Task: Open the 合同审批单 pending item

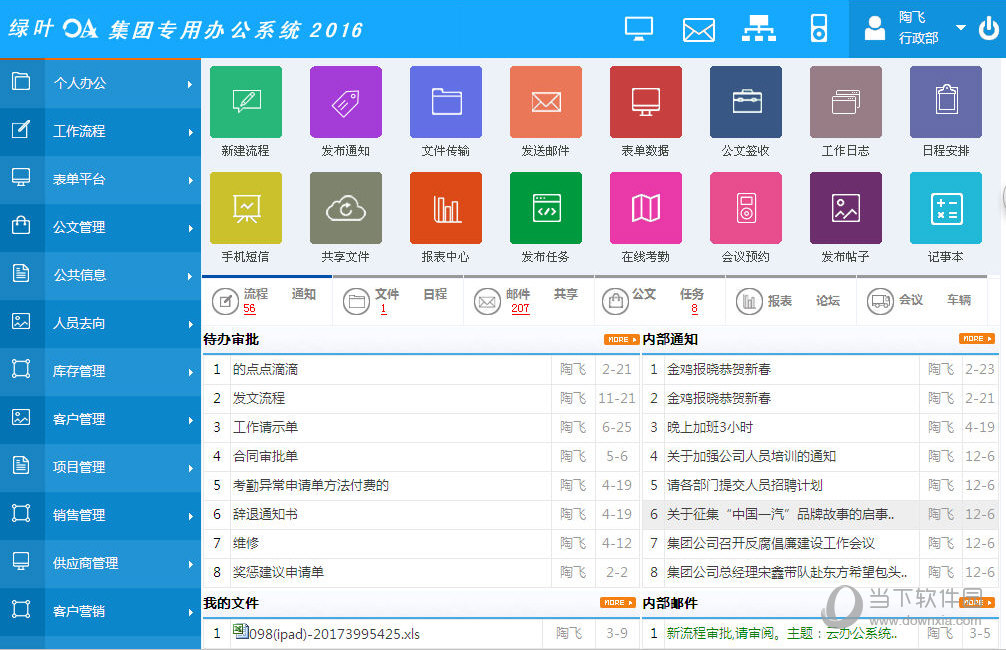Action: (266, 456)
